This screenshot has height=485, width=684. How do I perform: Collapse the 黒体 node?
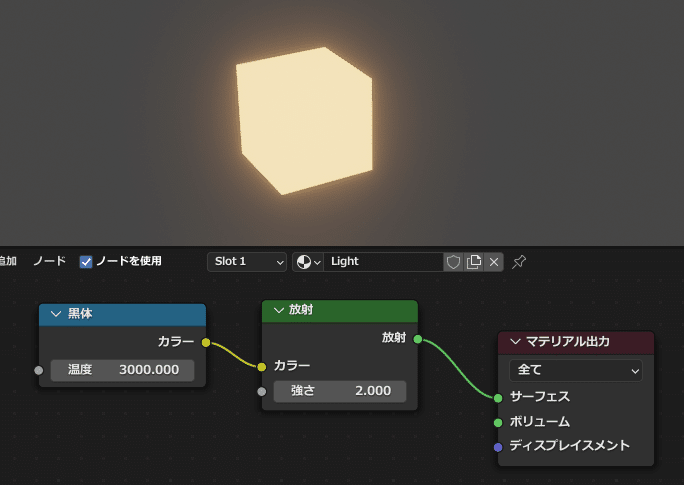(x=56, y=314)
